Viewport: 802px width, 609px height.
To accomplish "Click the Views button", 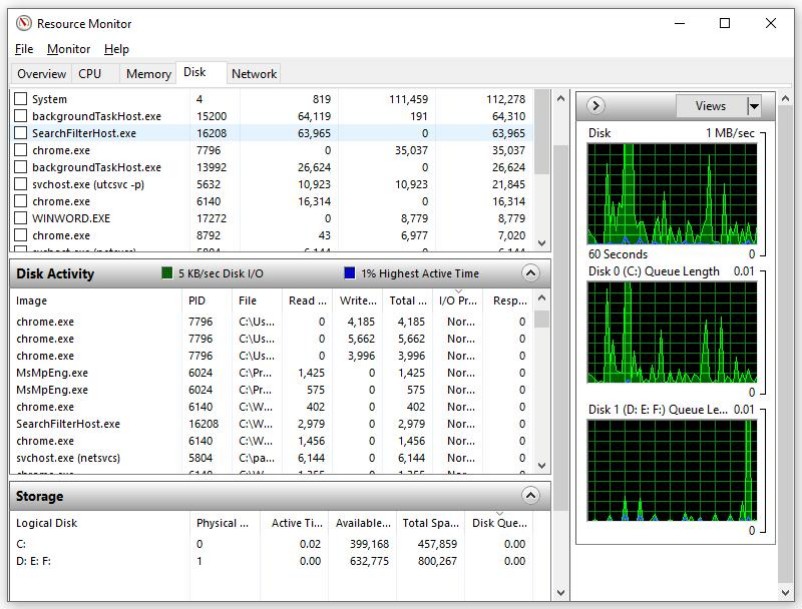I will point(711,106).
